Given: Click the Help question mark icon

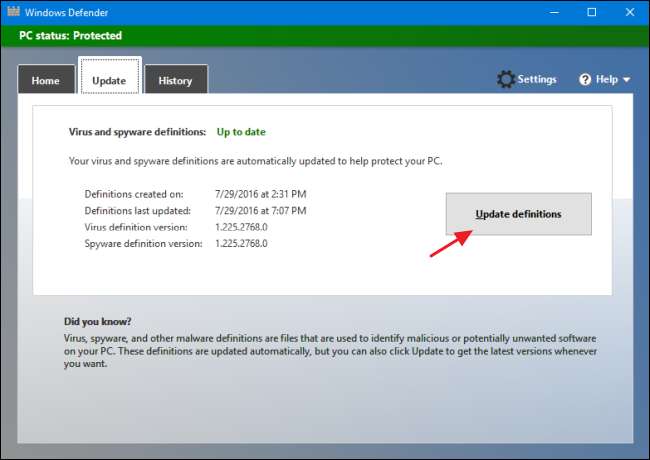Looking at the screenshot, I should [585, 80].
